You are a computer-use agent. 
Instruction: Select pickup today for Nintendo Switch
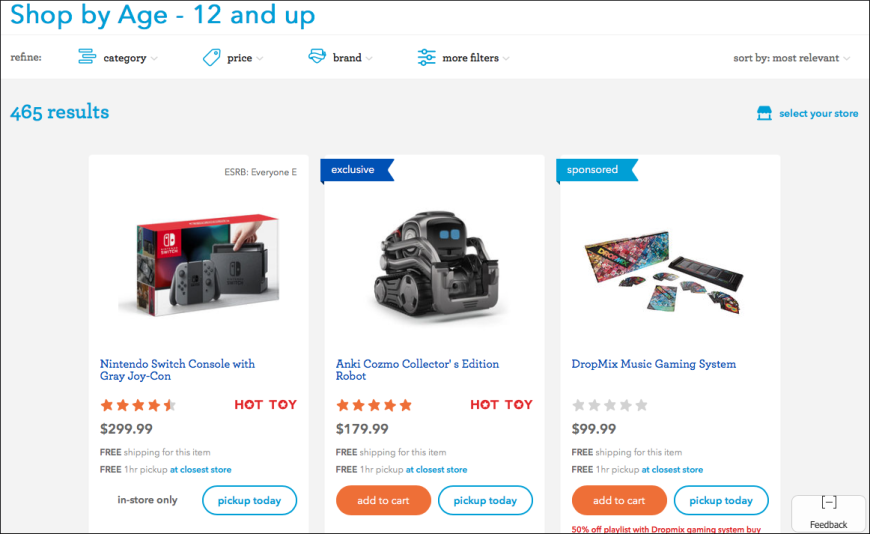(x=250, y=500)
